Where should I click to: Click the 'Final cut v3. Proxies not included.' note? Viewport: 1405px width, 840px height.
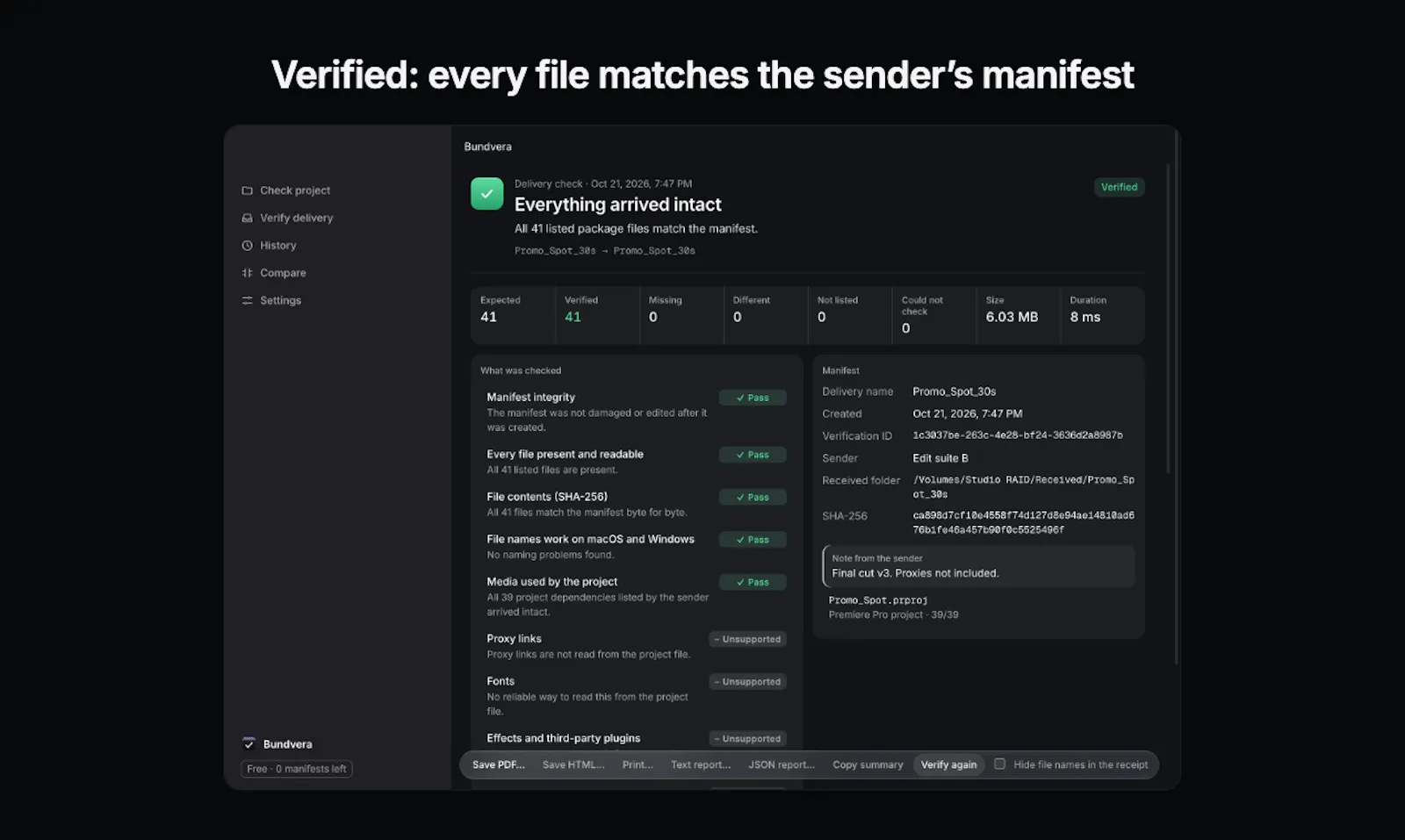click(915, 573)
